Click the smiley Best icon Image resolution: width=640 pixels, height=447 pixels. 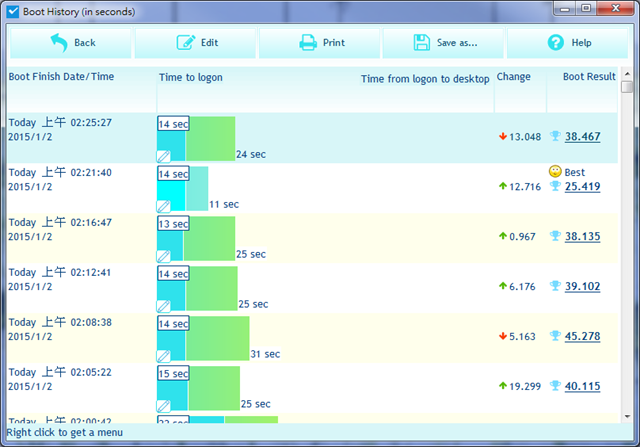point(555,171)
